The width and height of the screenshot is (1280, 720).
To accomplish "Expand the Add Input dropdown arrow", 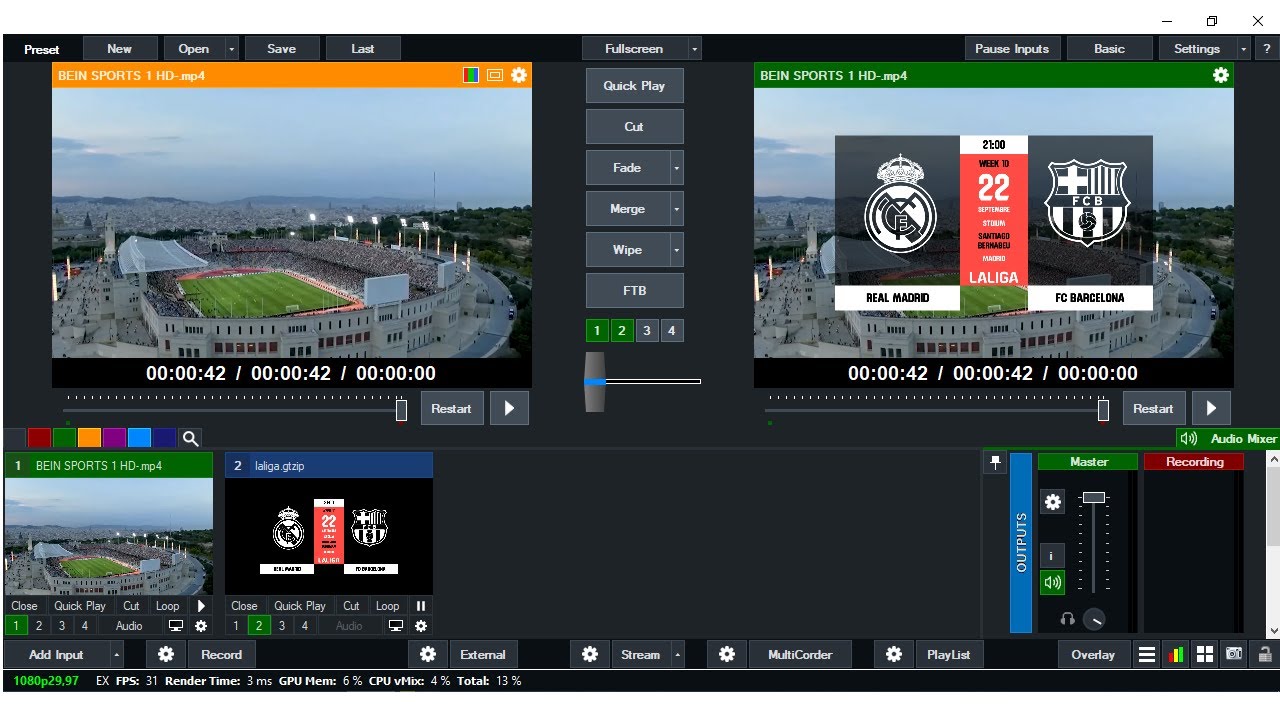I will tap(116, 655).
